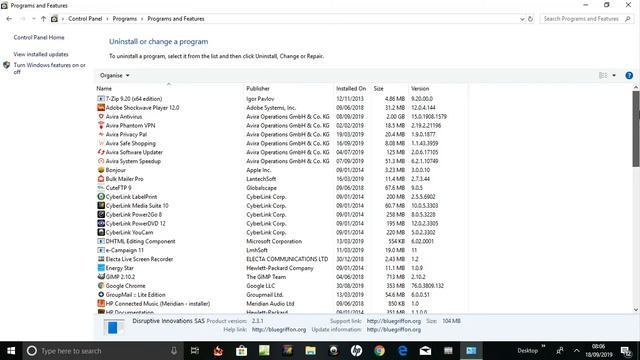Click the Energy Star icon
Screen dimensions: 640x360
pos(101,268)
